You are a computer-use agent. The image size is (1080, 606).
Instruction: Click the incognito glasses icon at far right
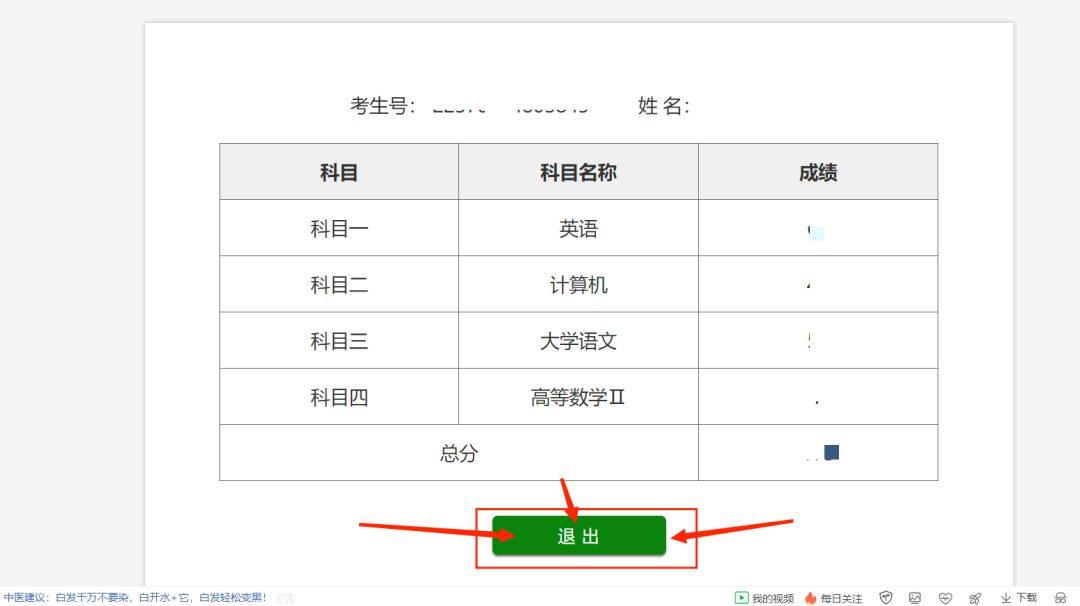click(x=1060, y=598)
